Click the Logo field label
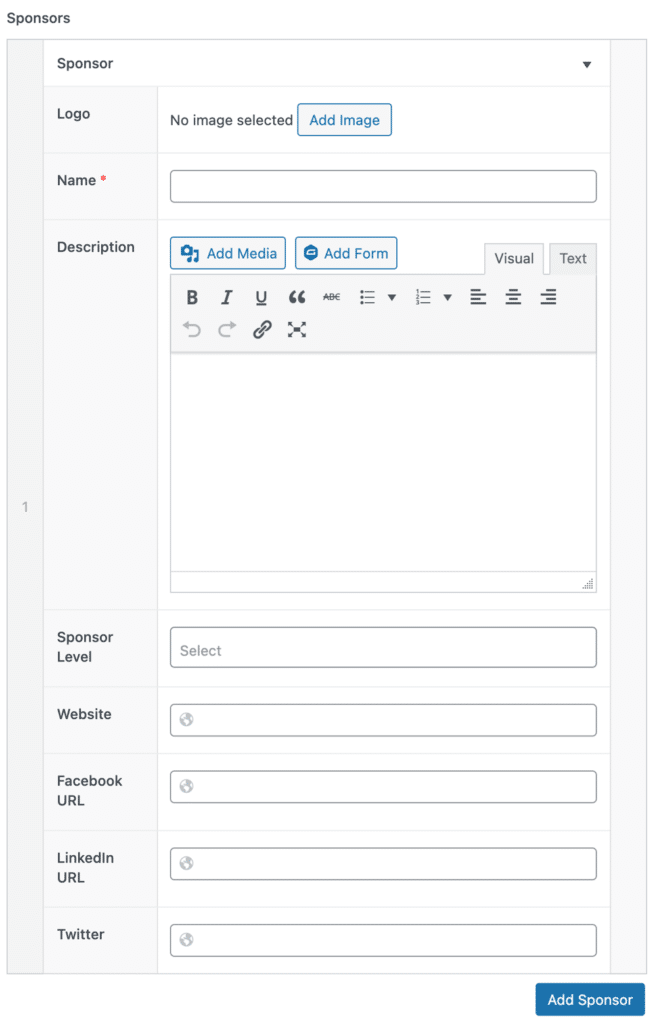Viewport: 657px width, 1024px height. coord(74,114)
